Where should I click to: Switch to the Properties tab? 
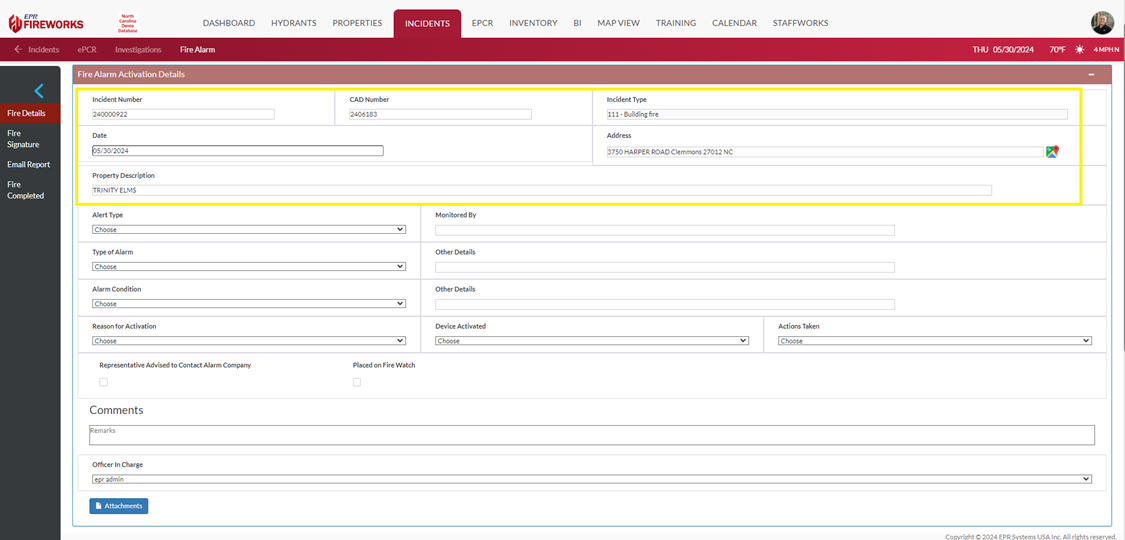357,23
